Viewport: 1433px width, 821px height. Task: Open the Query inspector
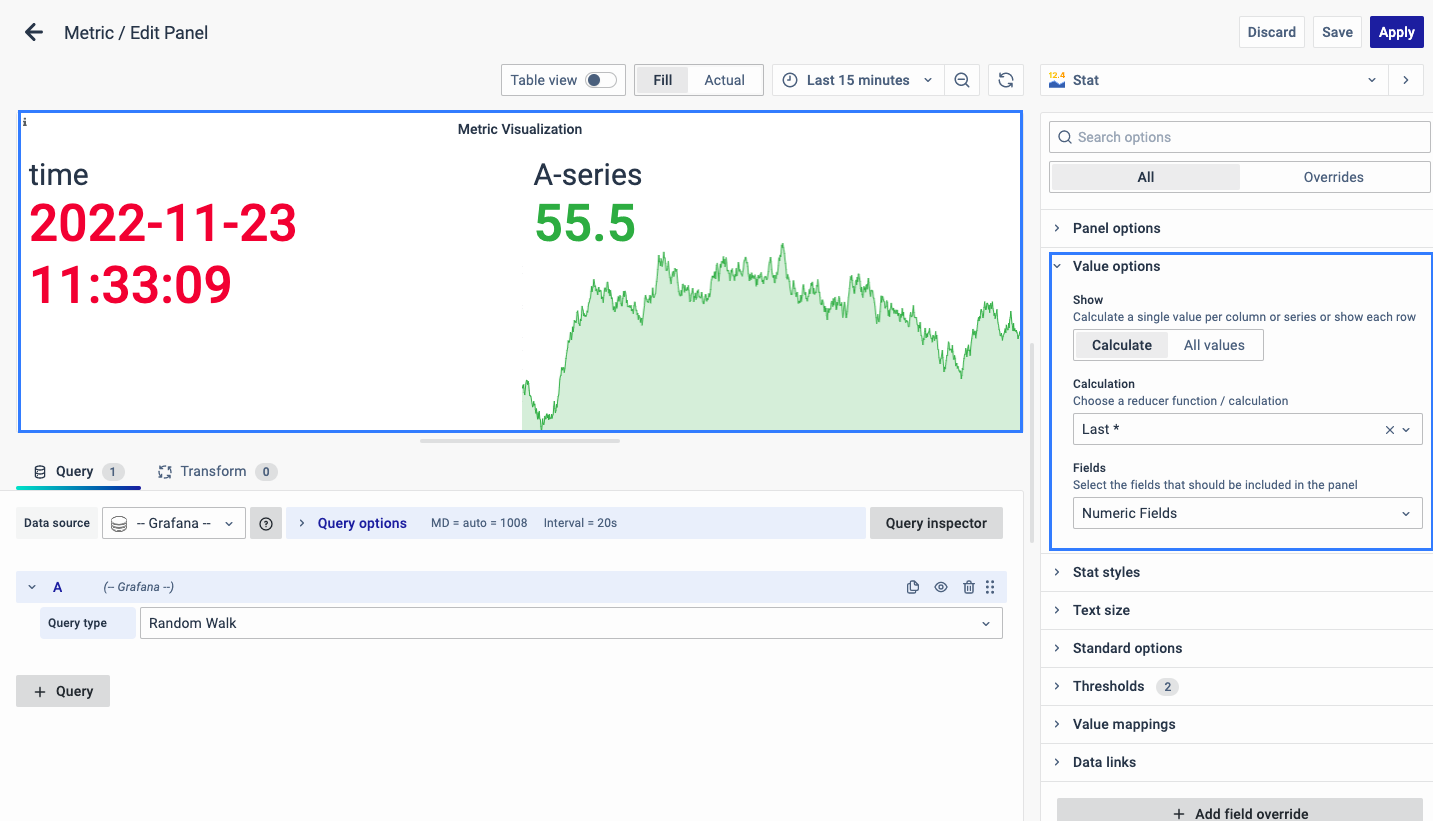936,523
